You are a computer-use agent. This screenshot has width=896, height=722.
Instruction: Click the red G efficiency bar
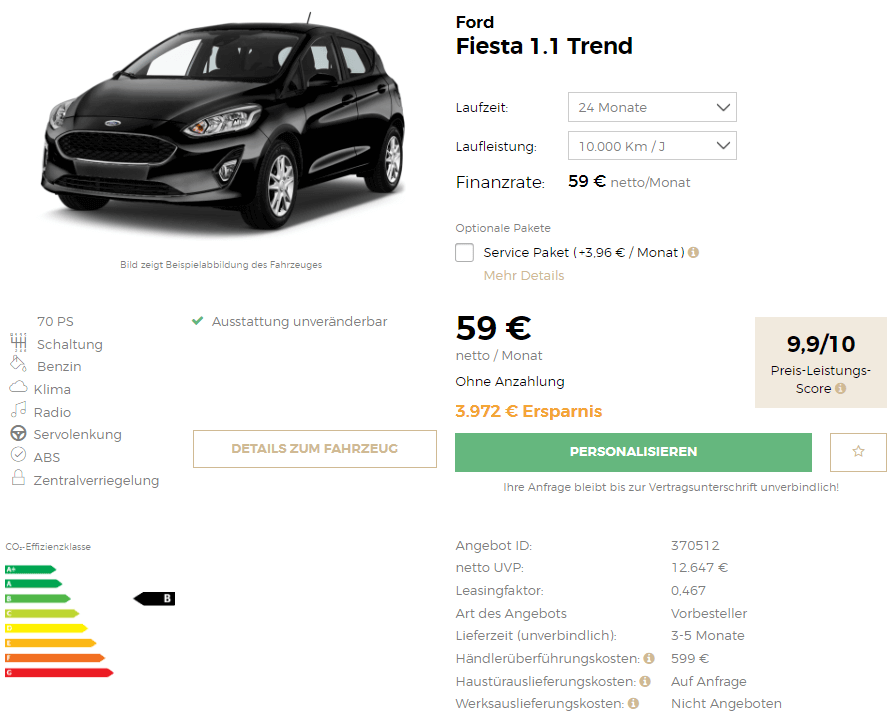coord(59,673)
